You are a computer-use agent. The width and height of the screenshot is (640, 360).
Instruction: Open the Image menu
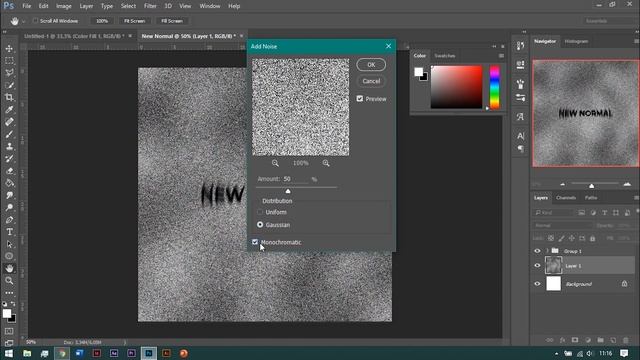(x=63, y=6)
